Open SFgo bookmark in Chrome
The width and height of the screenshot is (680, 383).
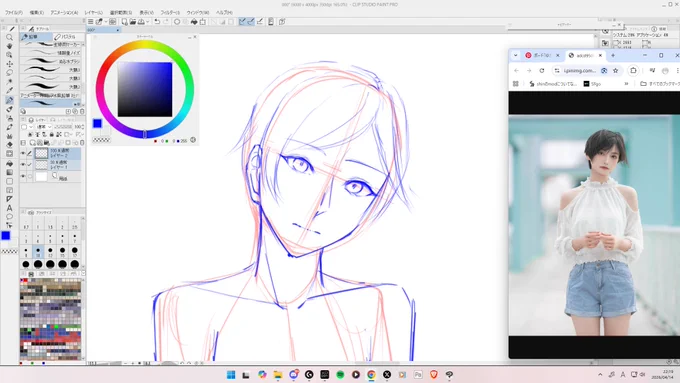tap(592, 84)
